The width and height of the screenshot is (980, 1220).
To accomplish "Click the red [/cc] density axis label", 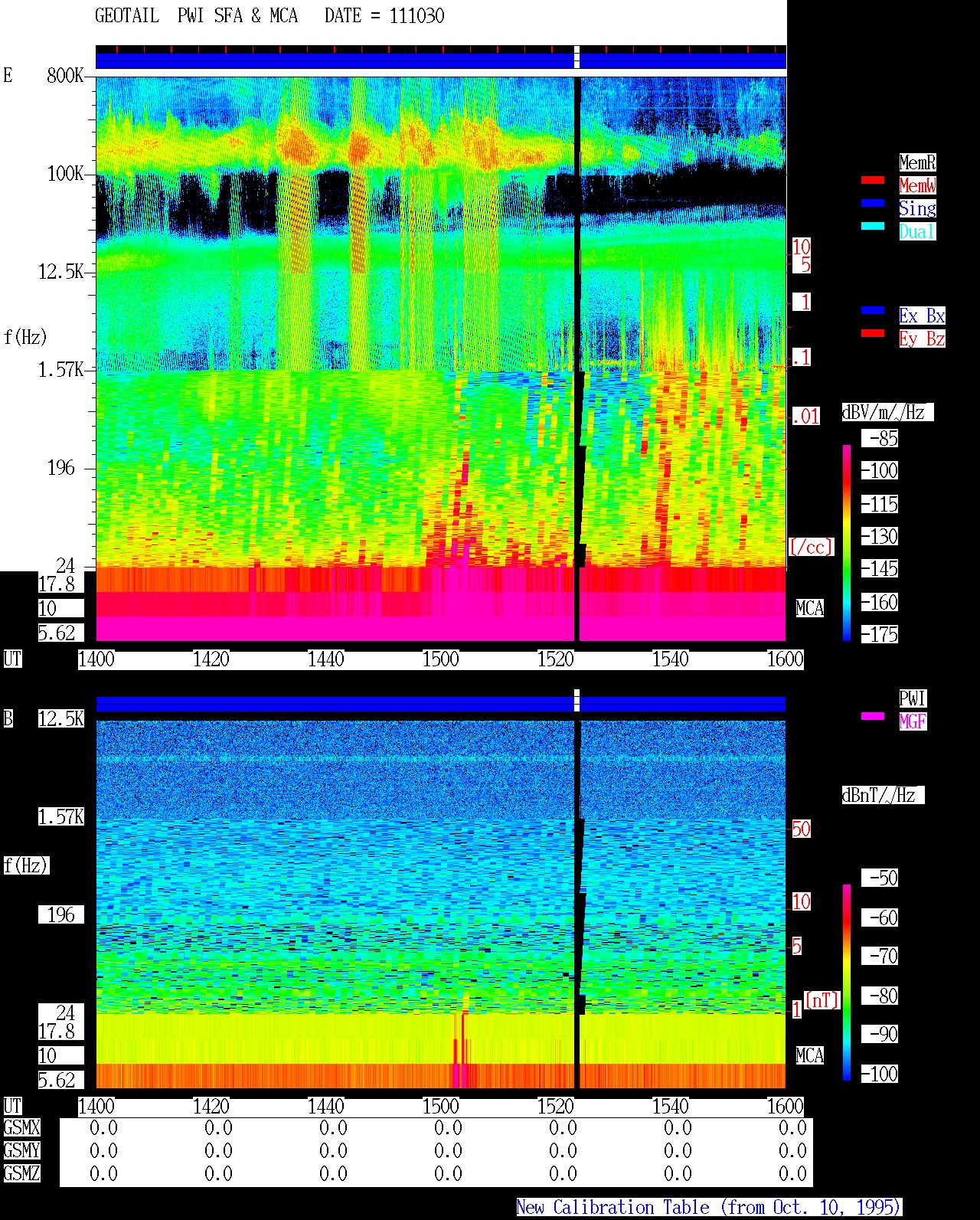I will click(x=811, y=547).
